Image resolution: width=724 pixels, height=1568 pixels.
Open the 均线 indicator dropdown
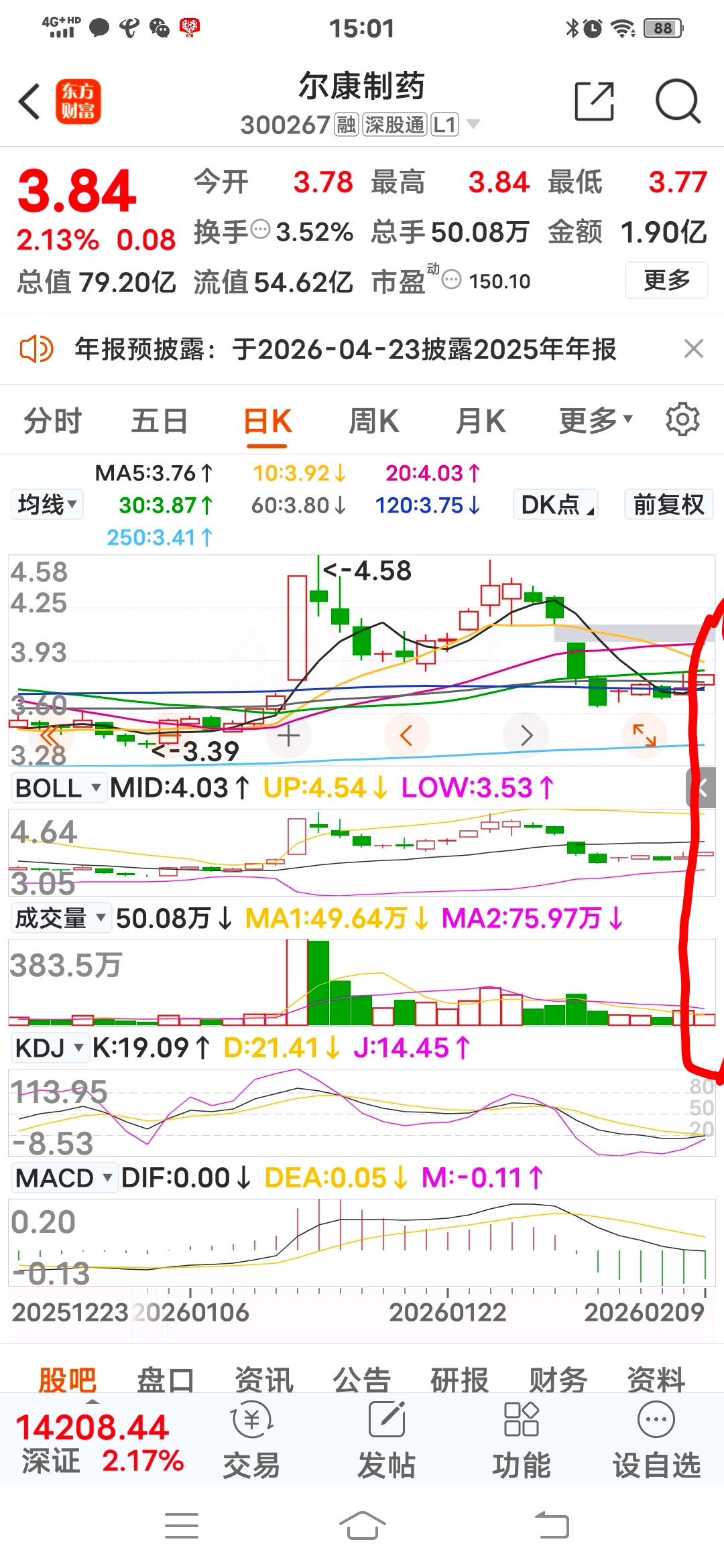pos(47,505)
